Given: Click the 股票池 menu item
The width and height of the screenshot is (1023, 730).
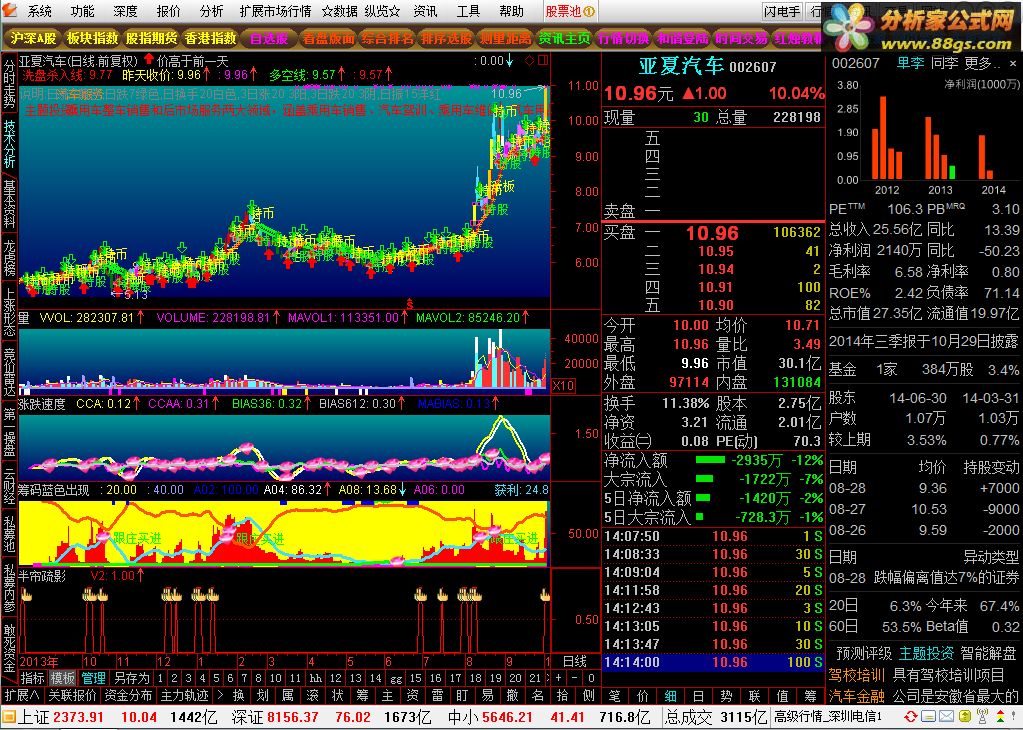Looking at the screenshot, I should (x=570, y=11).
